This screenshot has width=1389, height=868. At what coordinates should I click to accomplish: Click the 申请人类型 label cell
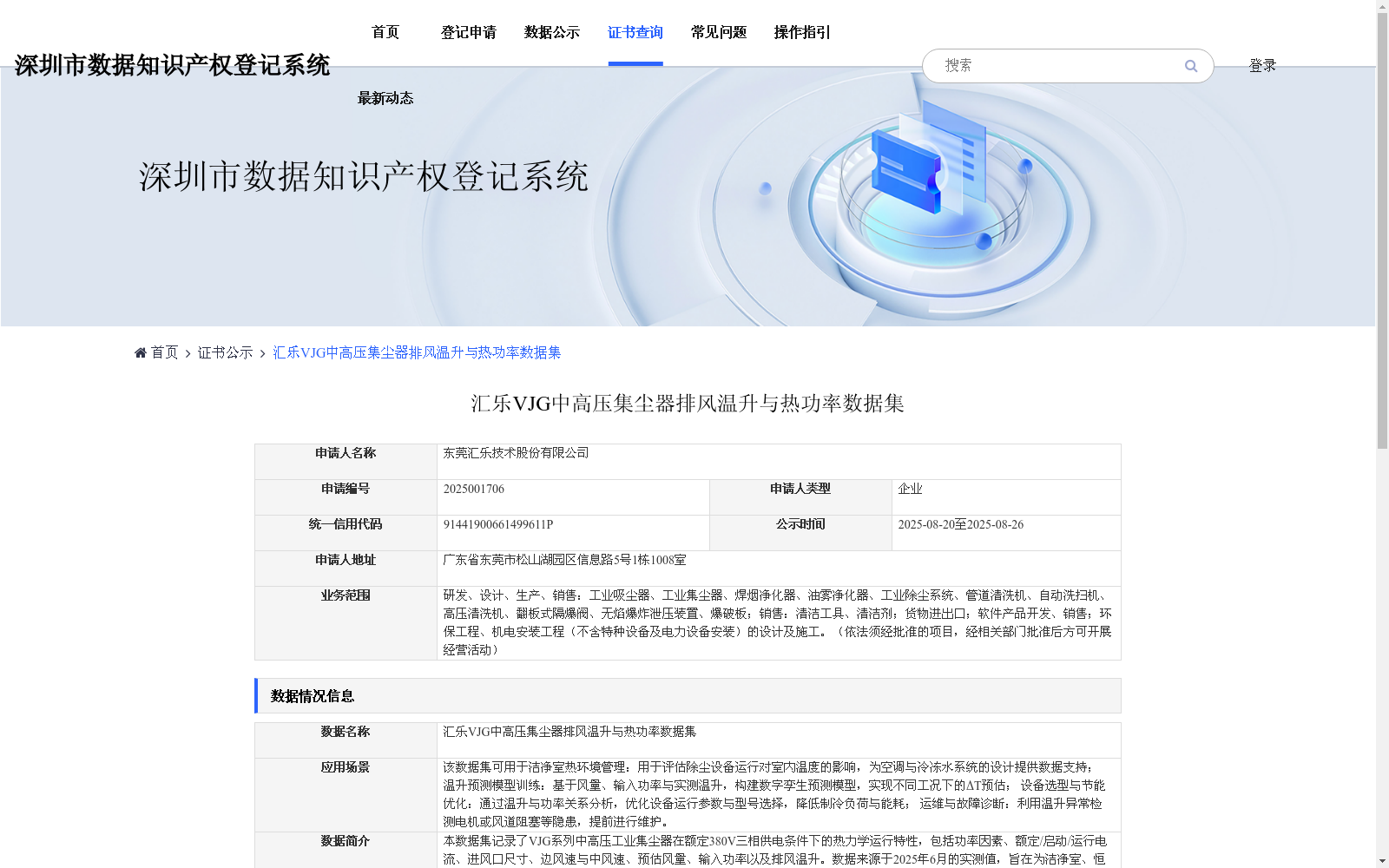[800, 497]
